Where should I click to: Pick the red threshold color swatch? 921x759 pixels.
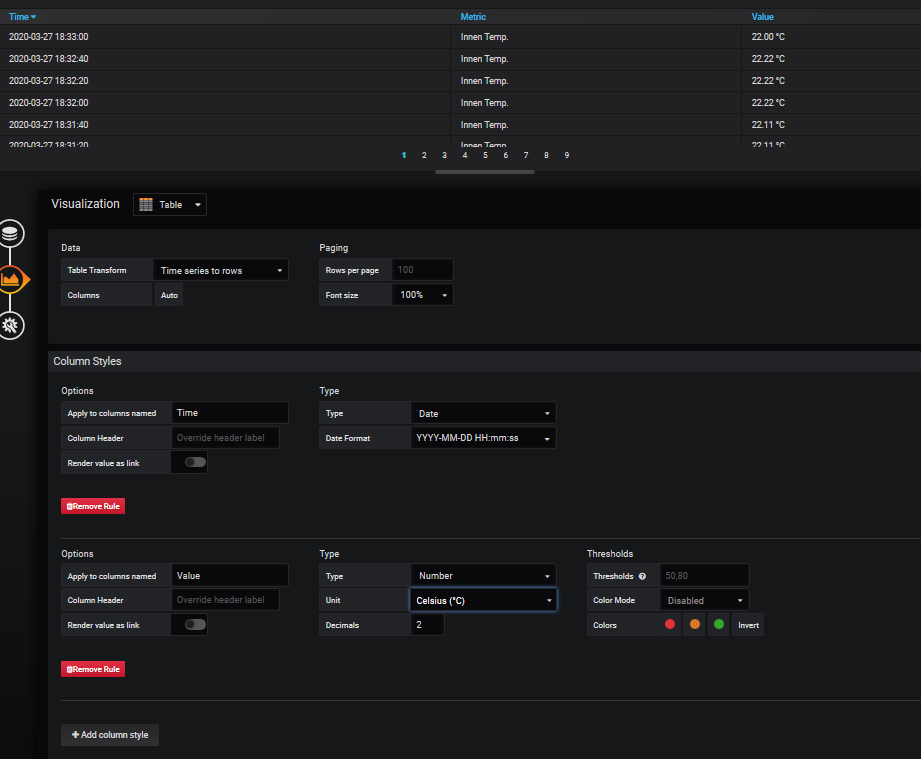click(x=670, y=625)
